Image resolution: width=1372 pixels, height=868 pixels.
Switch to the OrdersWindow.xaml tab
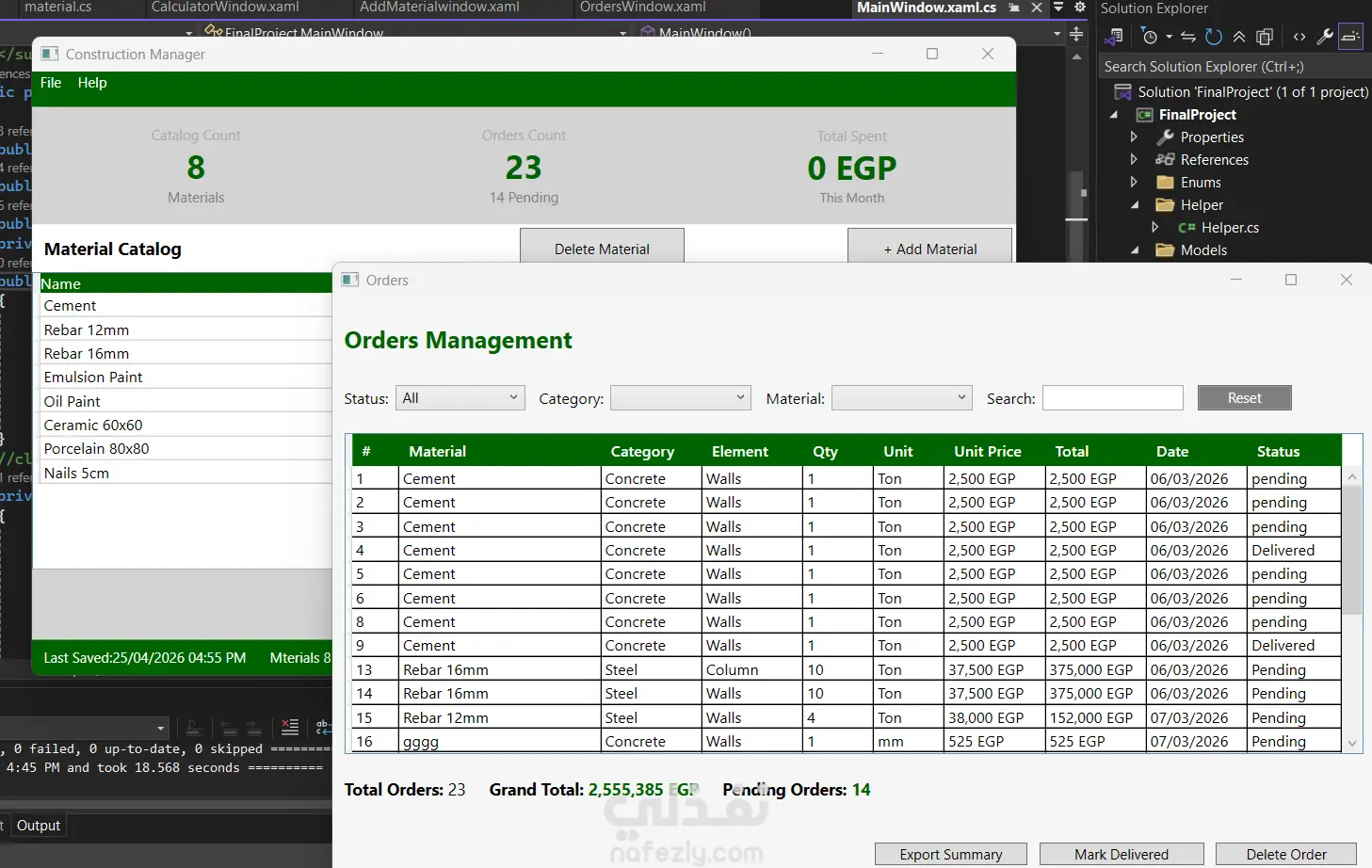pyautogui.click(x=643, y=8)
